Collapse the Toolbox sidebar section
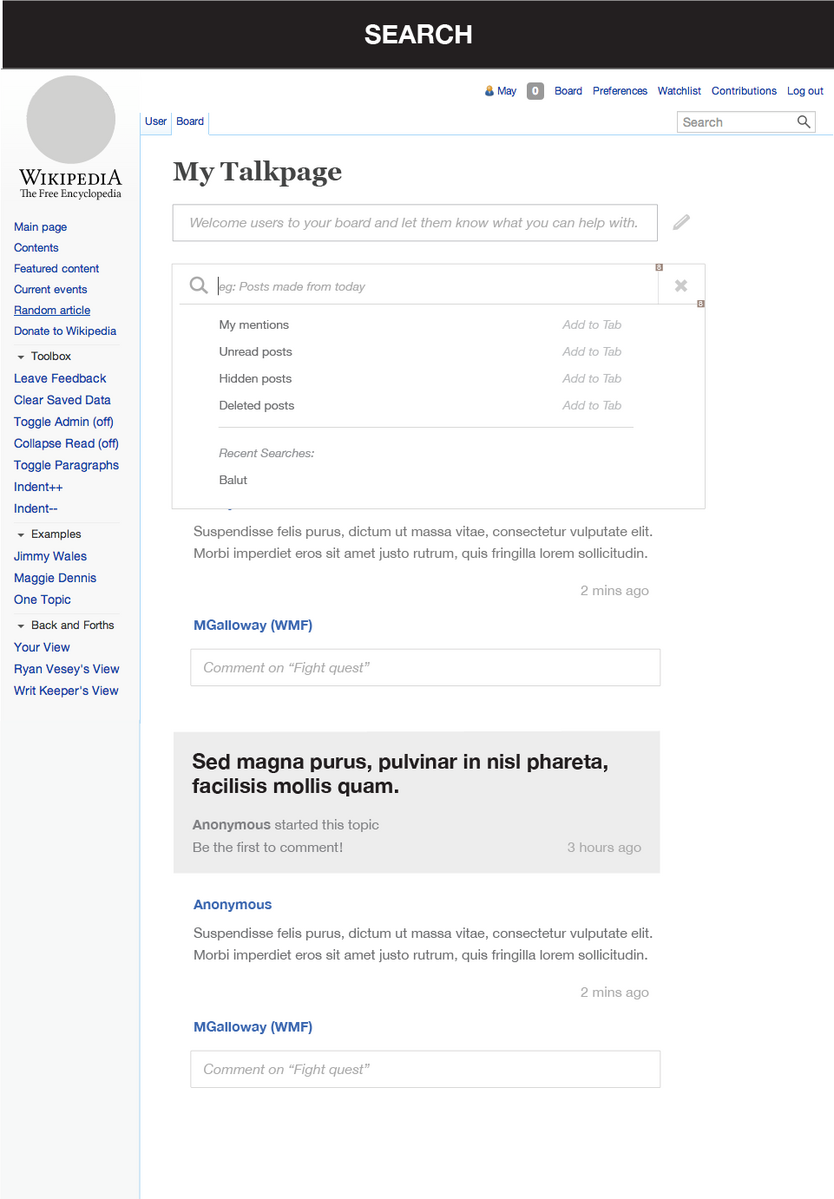Viewport: 834px width, 1199px height. click(x=21, y=357)
